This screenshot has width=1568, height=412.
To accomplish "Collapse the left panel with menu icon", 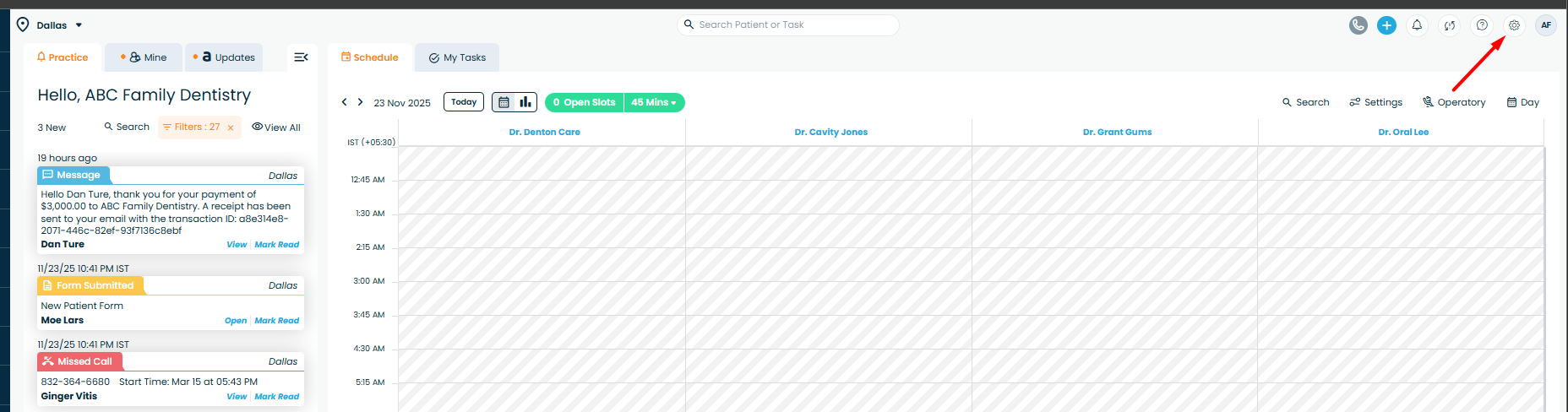I will click(301, 57).
